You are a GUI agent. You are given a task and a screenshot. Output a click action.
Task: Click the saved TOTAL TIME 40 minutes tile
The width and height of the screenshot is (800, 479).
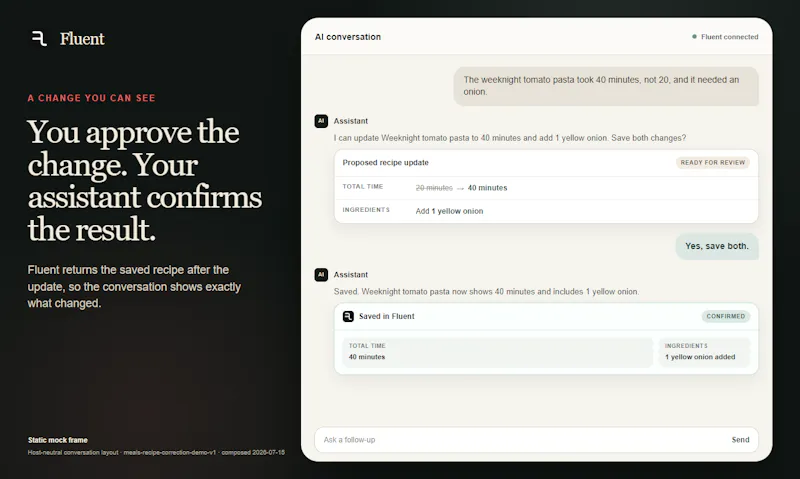[x=497, y=352]
